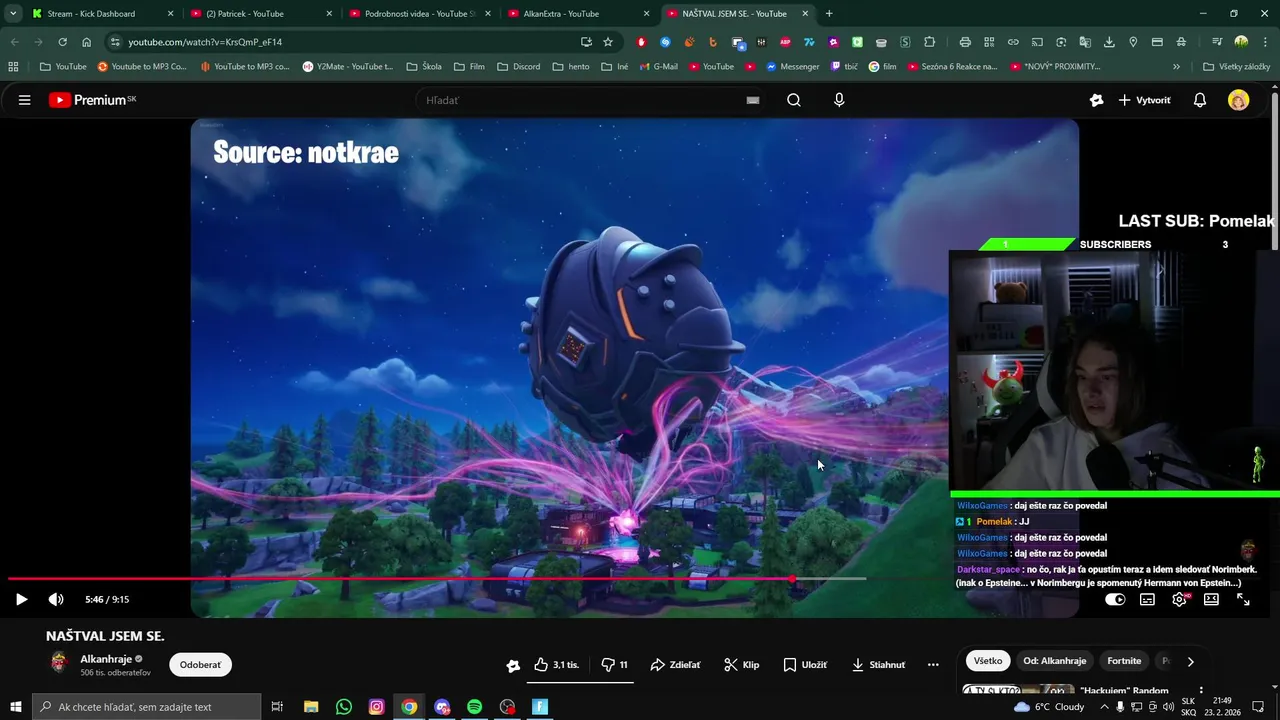The image size is (1280, 720).
Task: Enter fullscreen mode
Action: 1243,599
